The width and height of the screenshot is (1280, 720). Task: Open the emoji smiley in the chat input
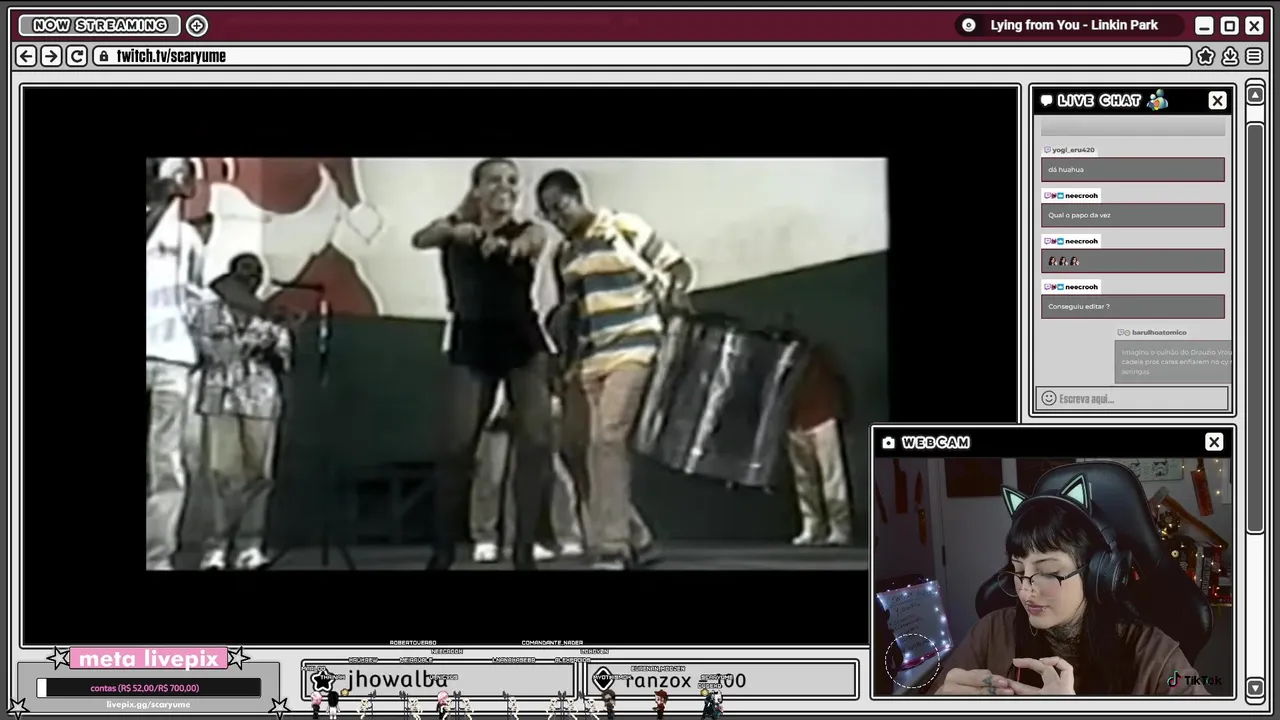[1049, 398]
